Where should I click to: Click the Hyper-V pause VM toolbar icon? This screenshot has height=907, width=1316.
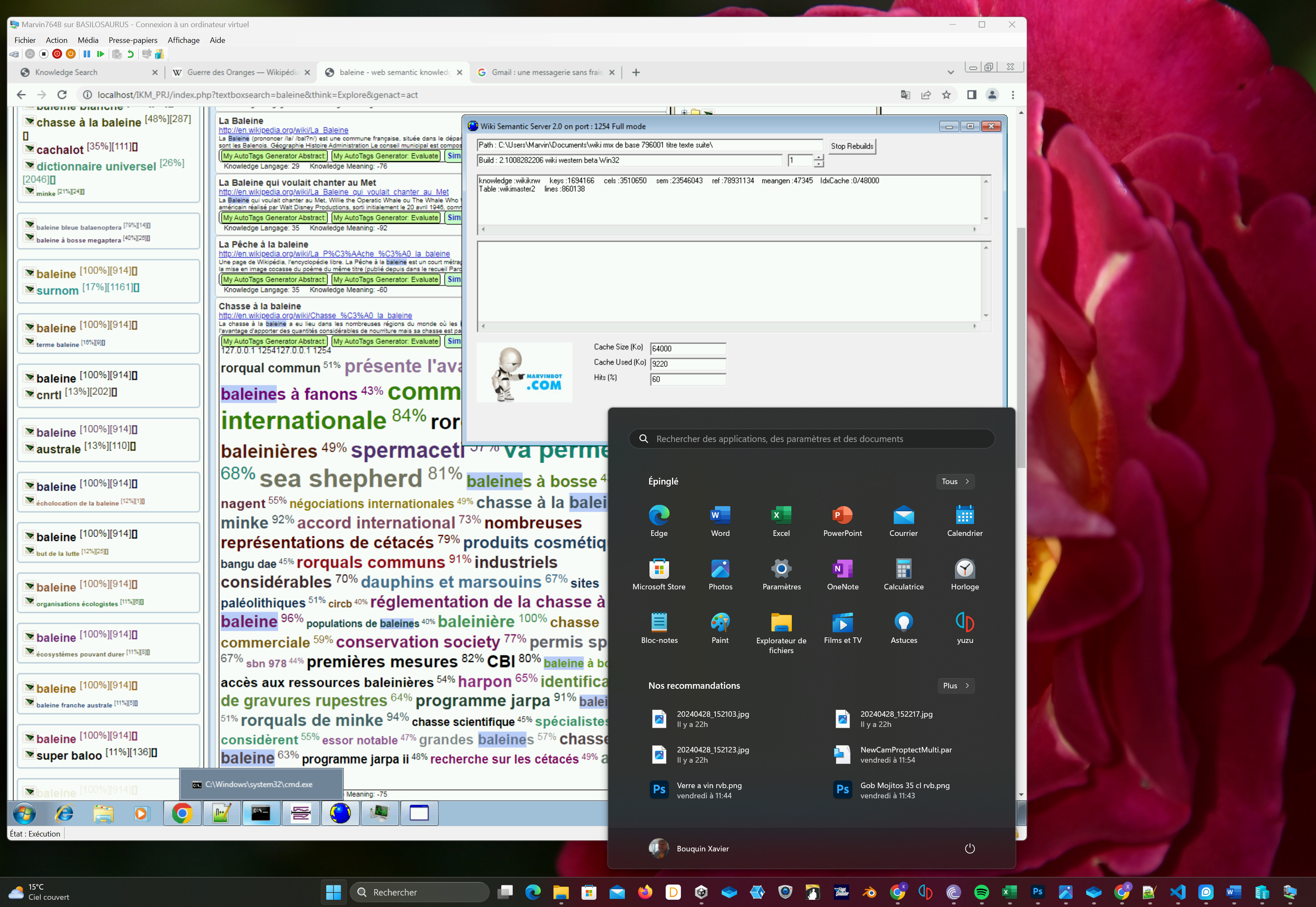pyautogui.click(x=86, y=54)
